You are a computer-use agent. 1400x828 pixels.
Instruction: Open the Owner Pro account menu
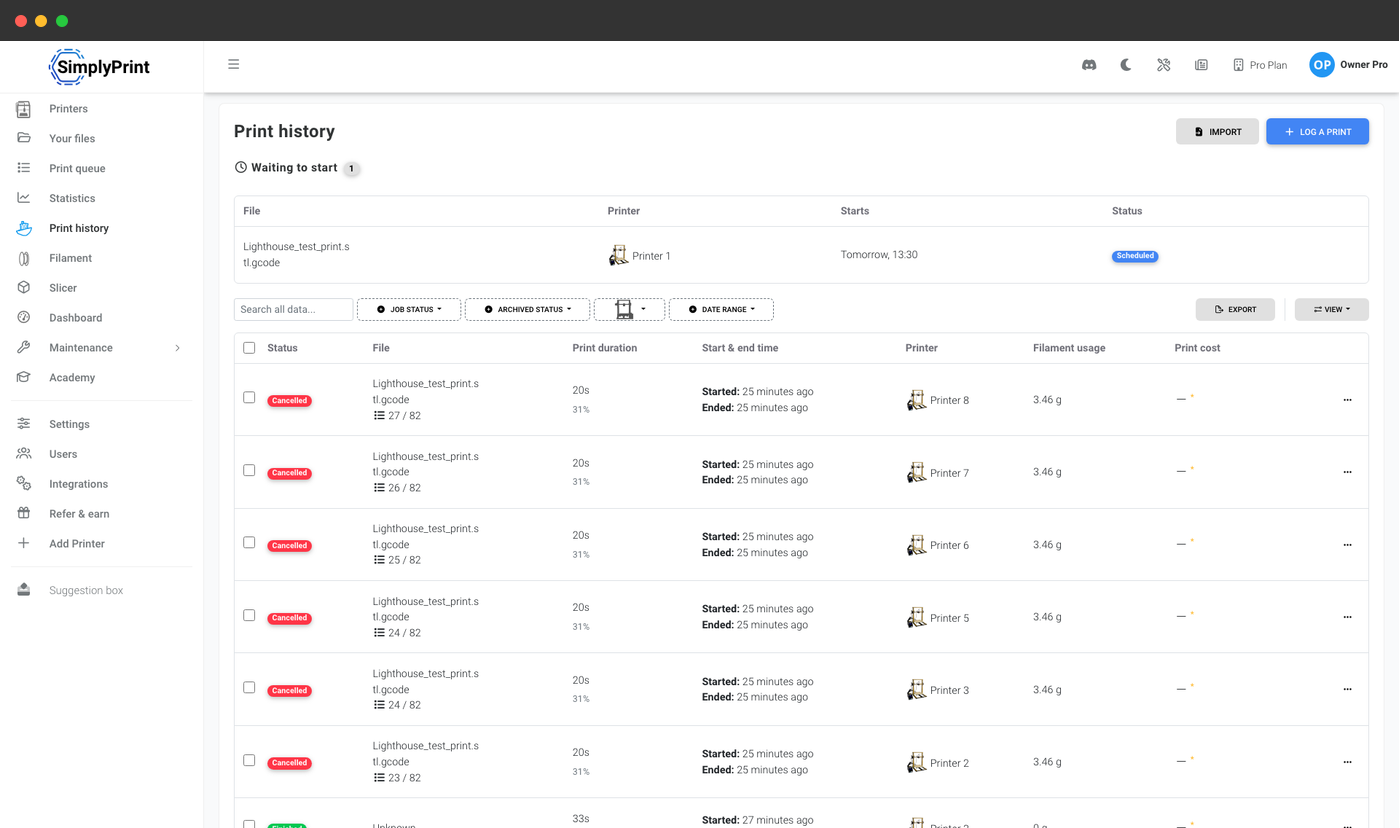(1348, 65)
